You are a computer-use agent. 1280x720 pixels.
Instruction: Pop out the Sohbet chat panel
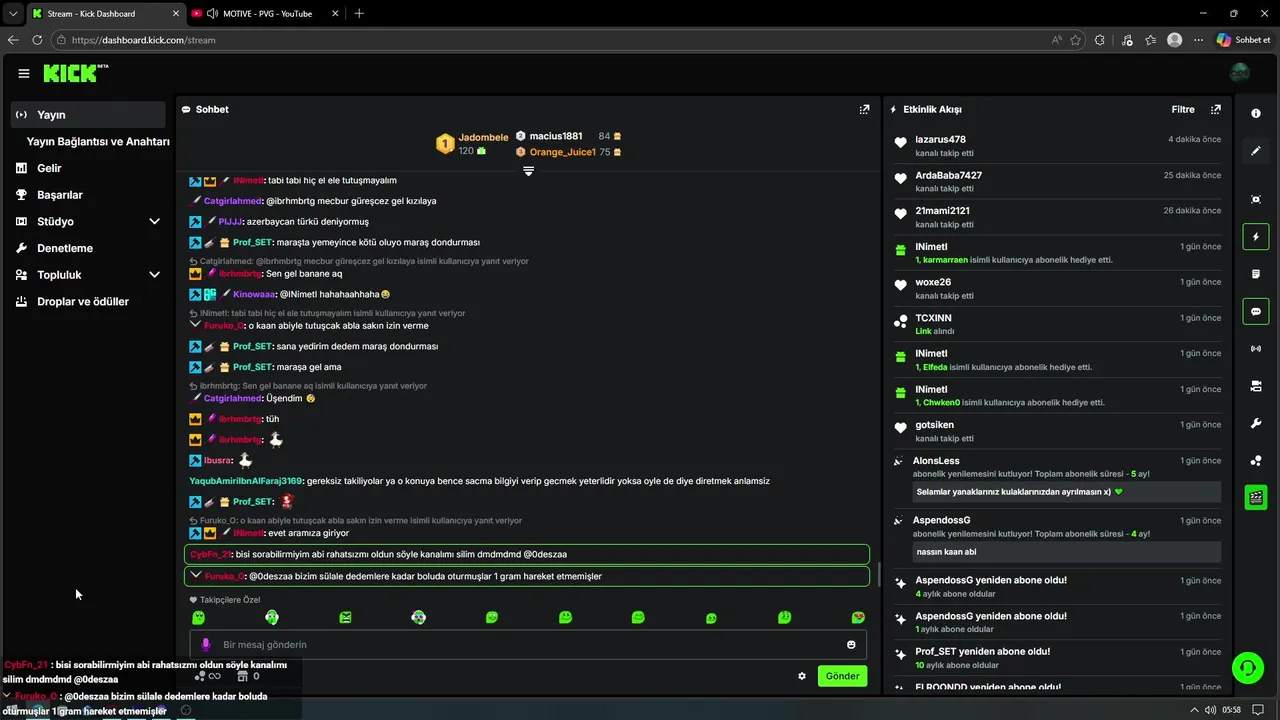tap(864, 109)
